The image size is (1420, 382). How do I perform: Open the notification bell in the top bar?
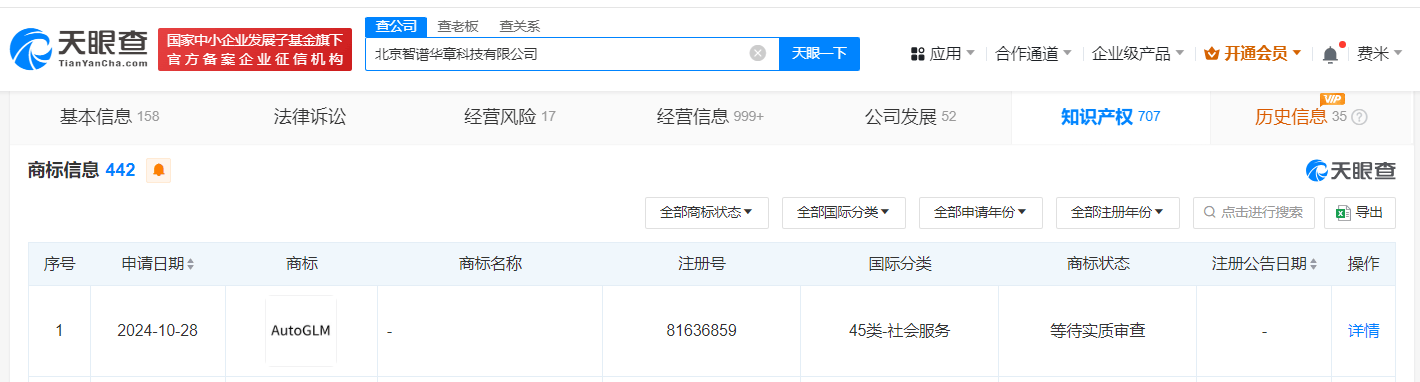[1330, 54]
